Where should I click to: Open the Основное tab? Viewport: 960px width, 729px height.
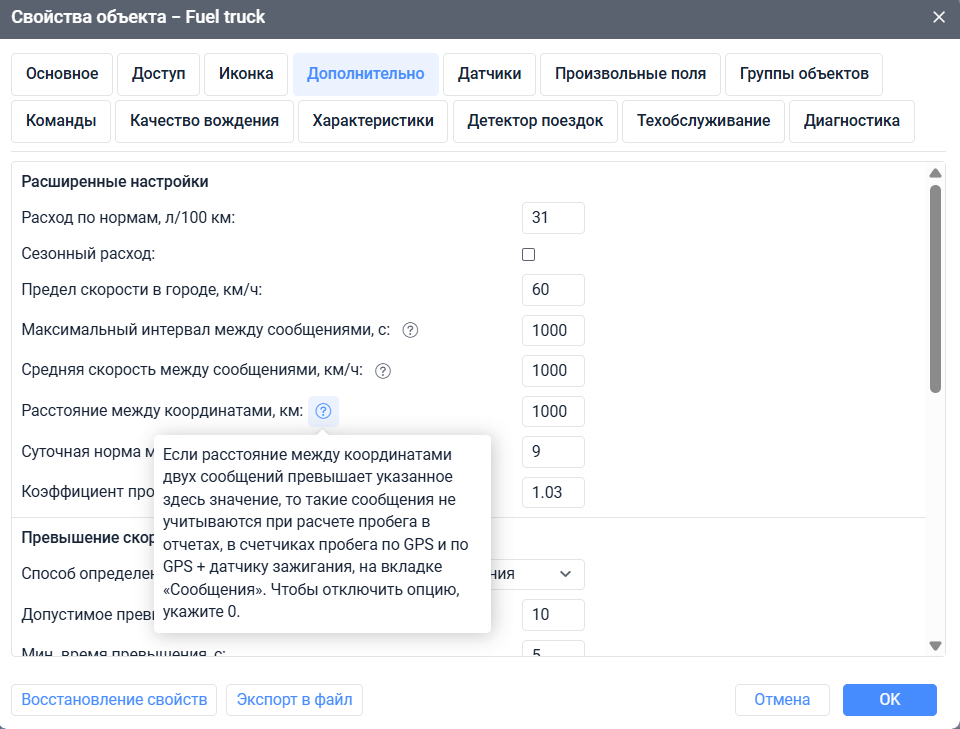(61, 74)
